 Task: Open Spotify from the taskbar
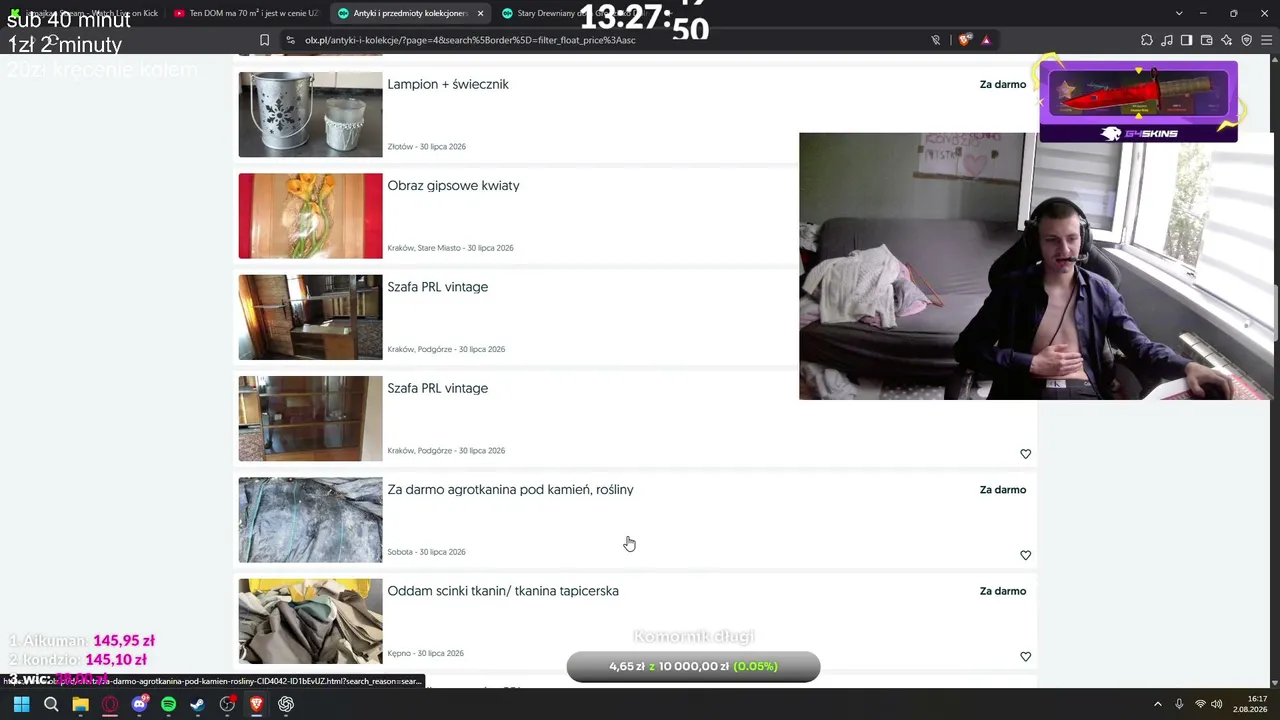tap(168, 704)
